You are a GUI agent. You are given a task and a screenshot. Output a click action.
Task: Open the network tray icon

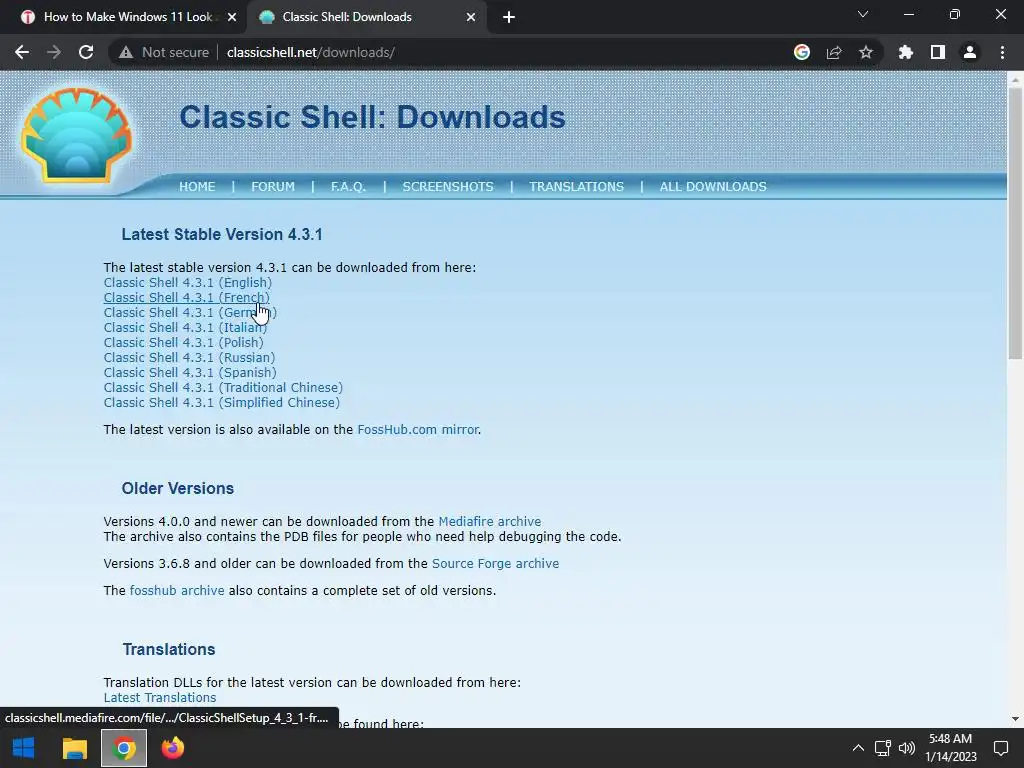point(883,748)
